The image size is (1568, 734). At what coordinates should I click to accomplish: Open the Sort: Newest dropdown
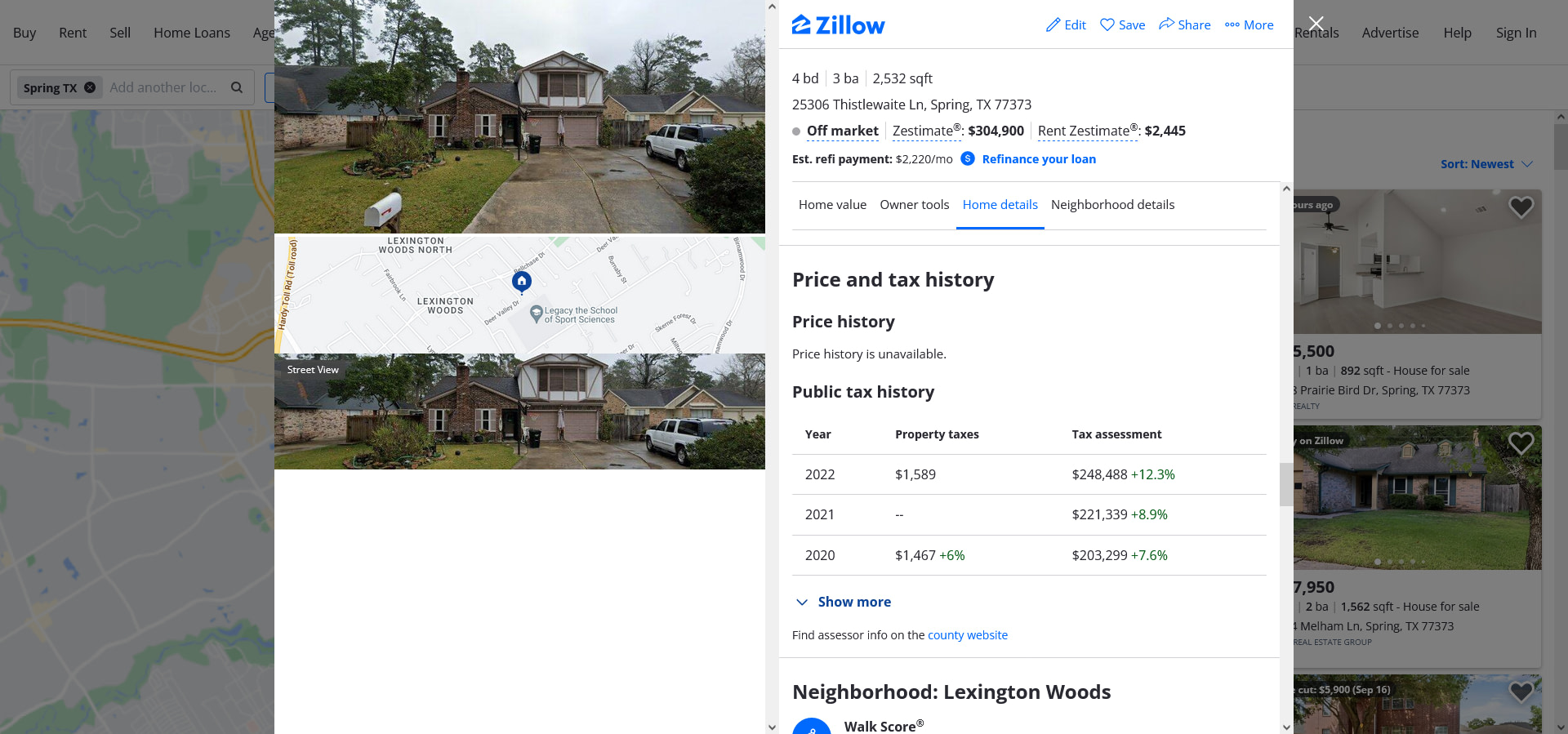(1486, 164)
